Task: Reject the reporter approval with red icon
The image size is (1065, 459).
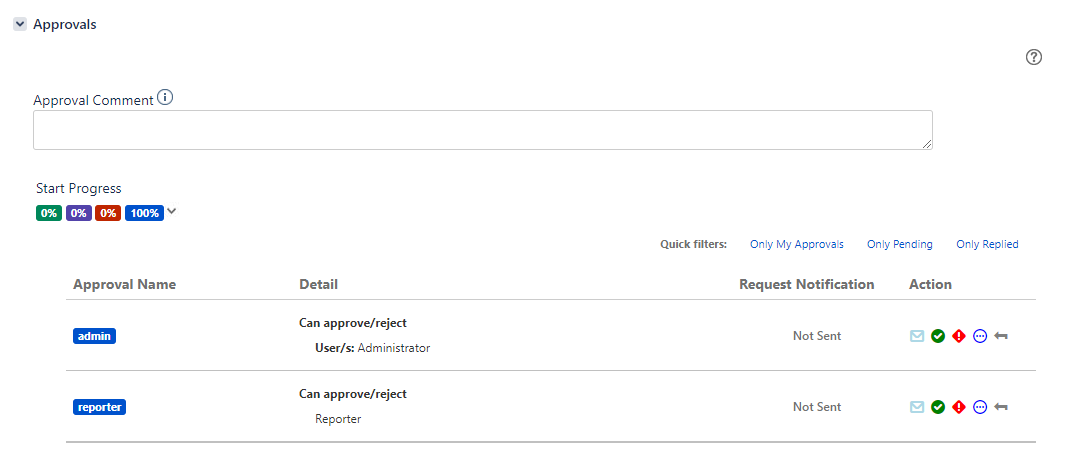Action: click(x=959, y=407)
